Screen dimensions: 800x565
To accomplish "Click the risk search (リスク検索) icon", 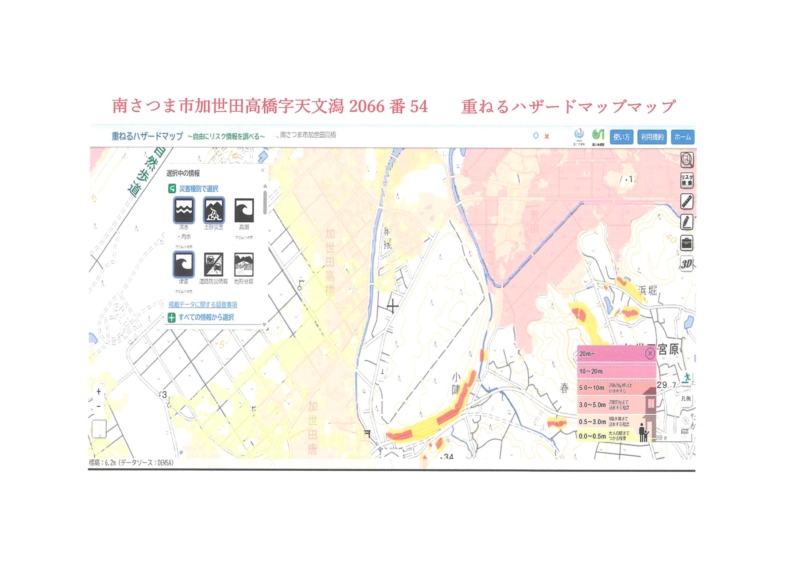I will pyautogui.click(x=687, y=180).
